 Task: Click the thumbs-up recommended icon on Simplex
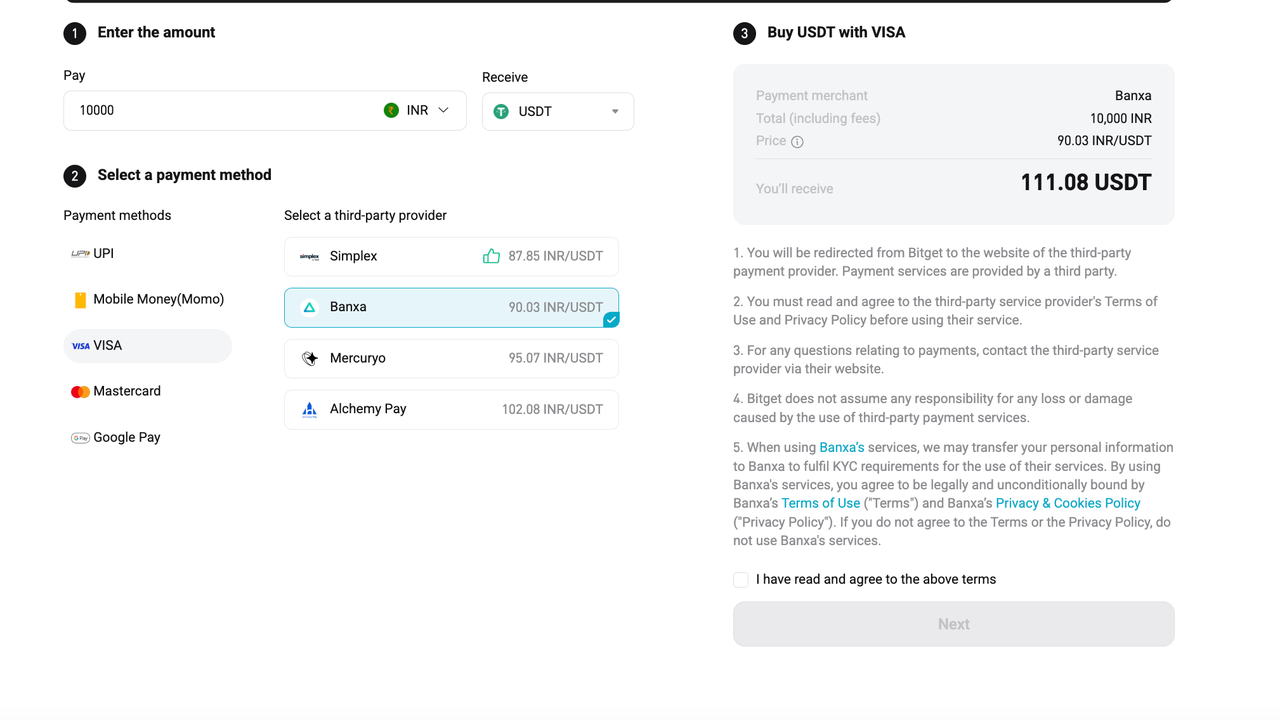coord(491,256)
